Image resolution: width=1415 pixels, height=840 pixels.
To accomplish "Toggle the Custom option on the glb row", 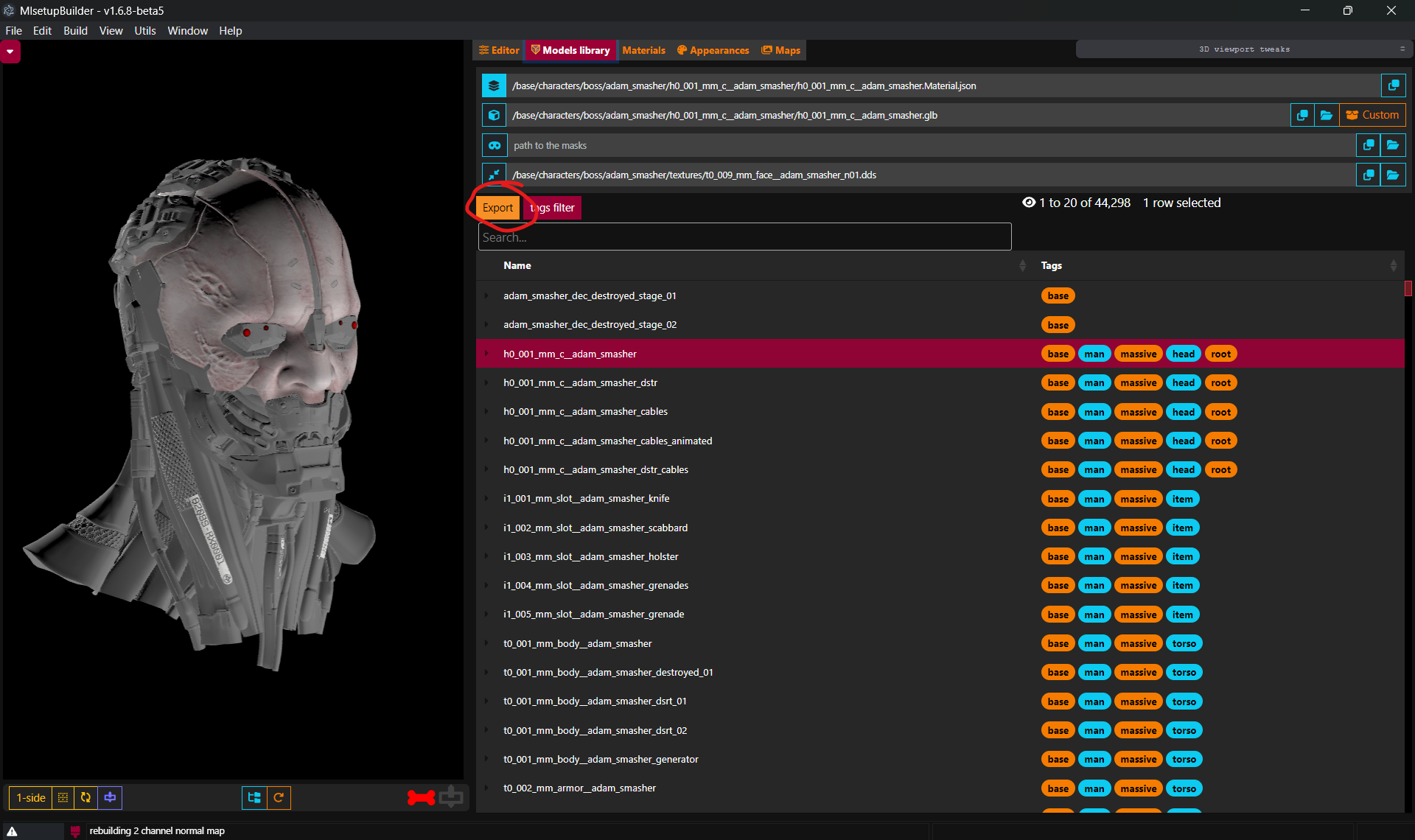I will [1372, 115].
